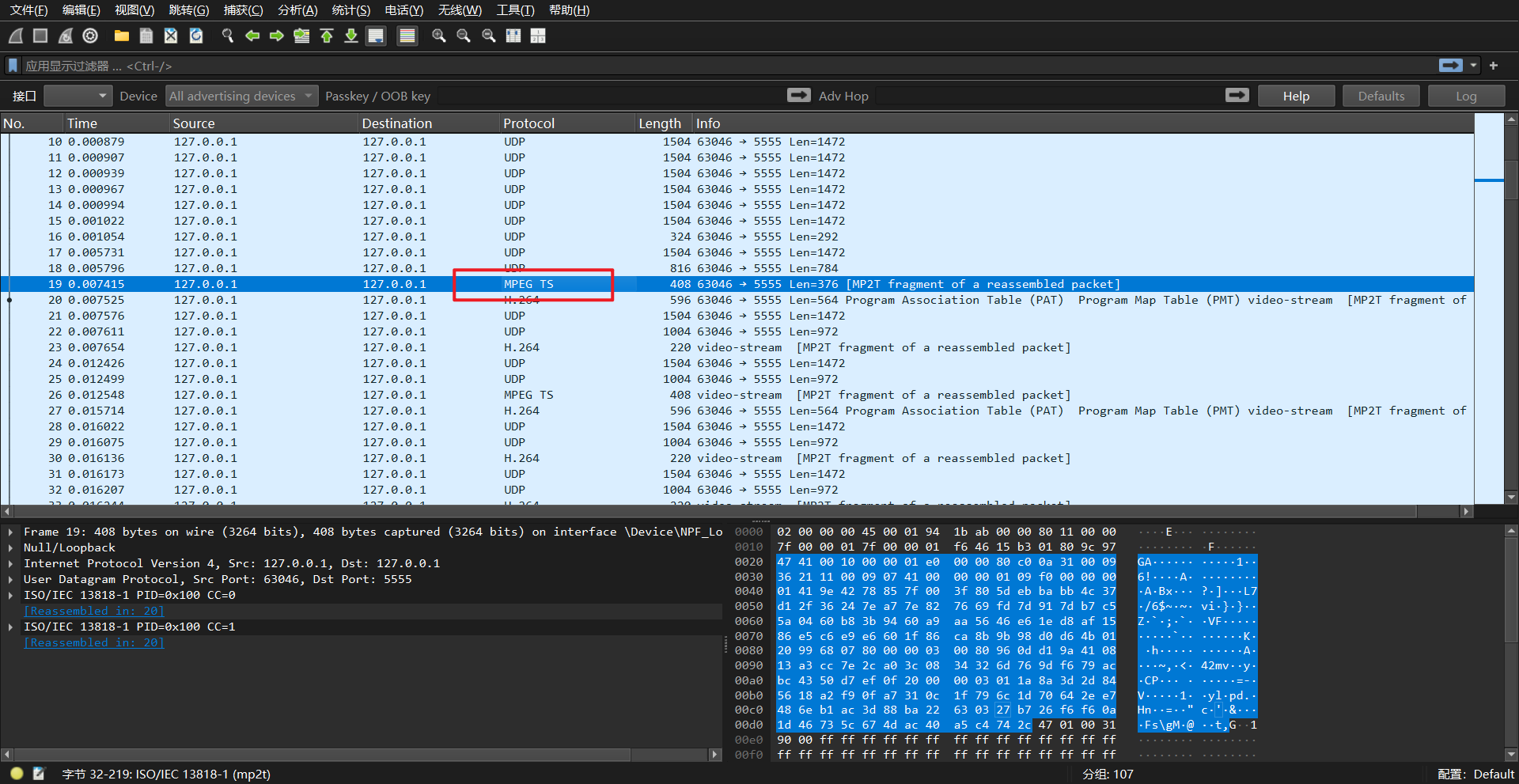Open capture options gear icon
The width and height of the screenshot is (1519, 784).
(x=90, y=36)
